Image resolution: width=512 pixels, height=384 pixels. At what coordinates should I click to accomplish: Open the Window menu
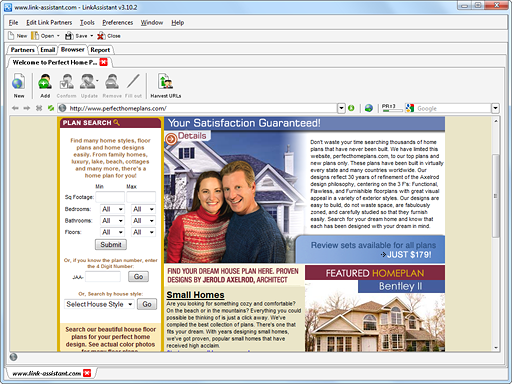tap(152, 23)
